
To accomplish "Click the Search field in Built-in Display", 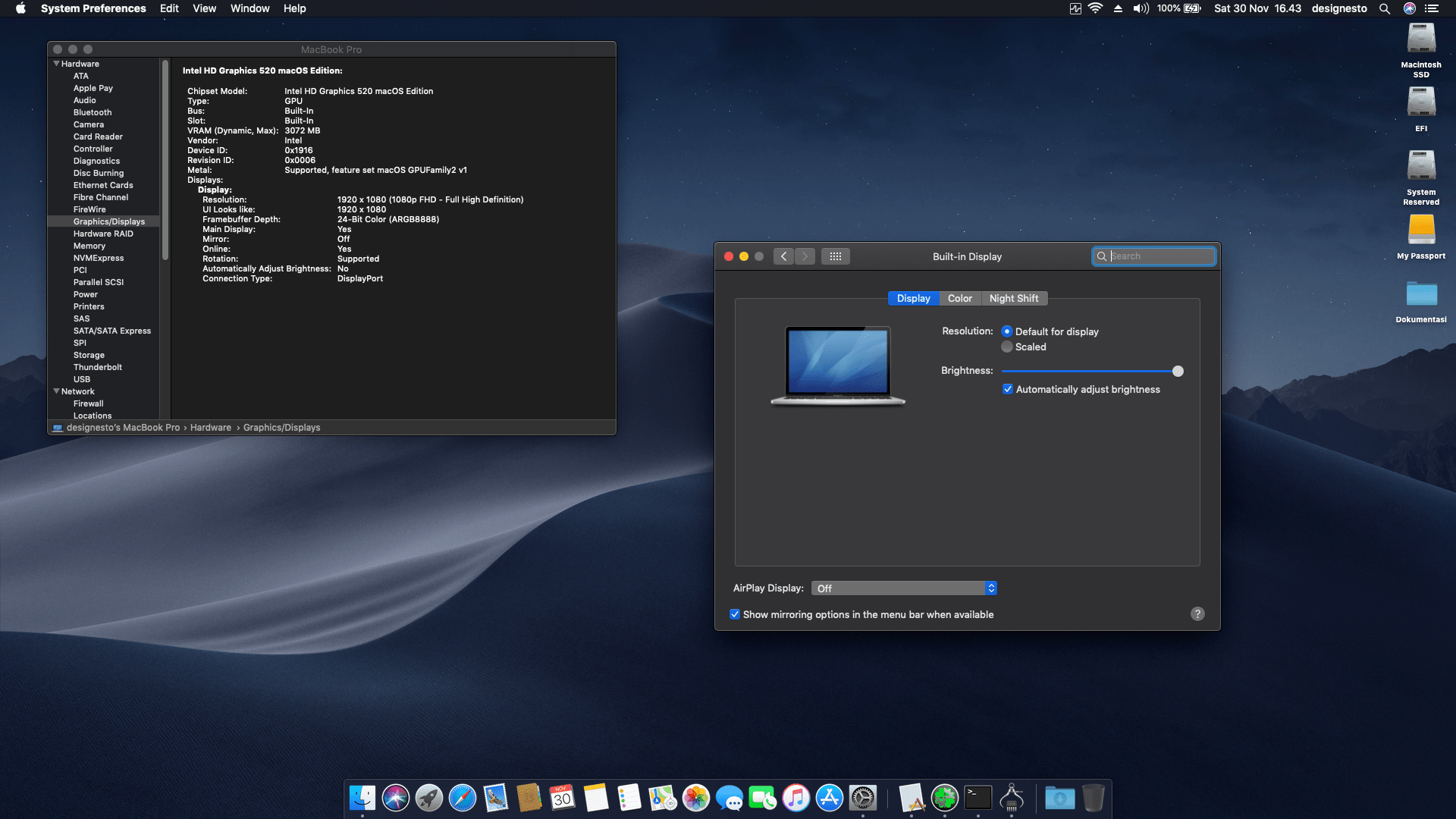I will (x=1153, y=256).
